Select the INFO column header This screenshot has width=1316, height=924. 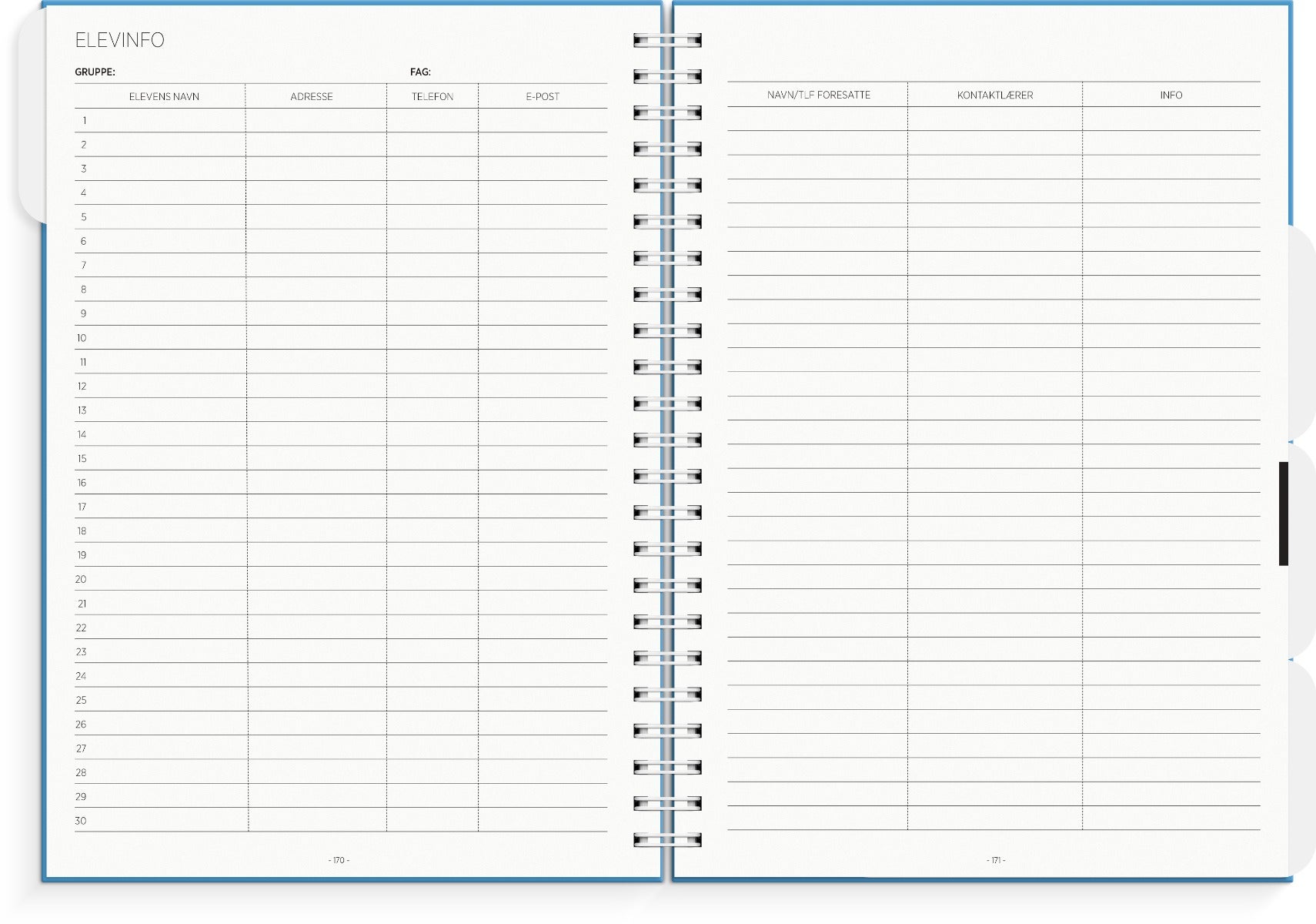click(x=1171, y=95)
